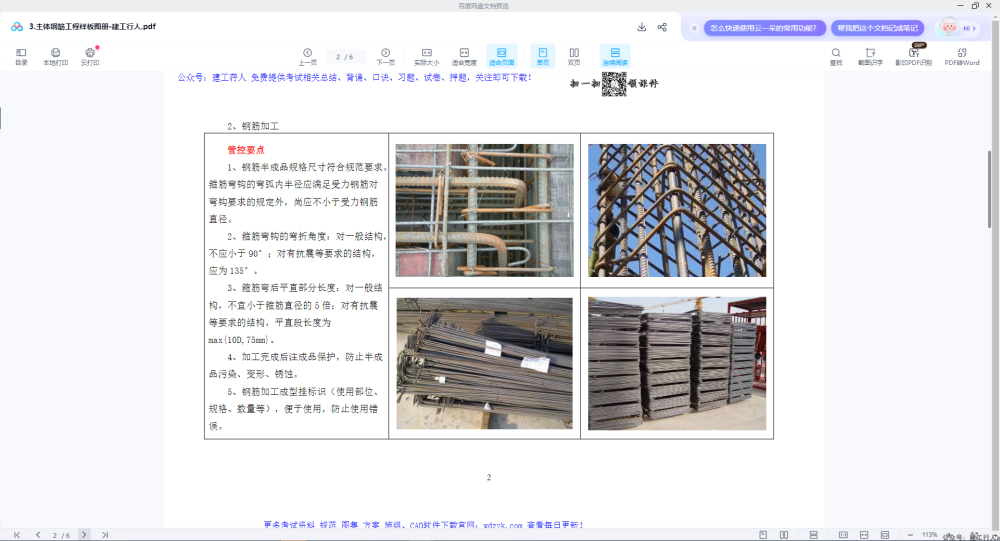Select the status bar double page layout icon
The image size is (1000, 541).
click(784, 535)
